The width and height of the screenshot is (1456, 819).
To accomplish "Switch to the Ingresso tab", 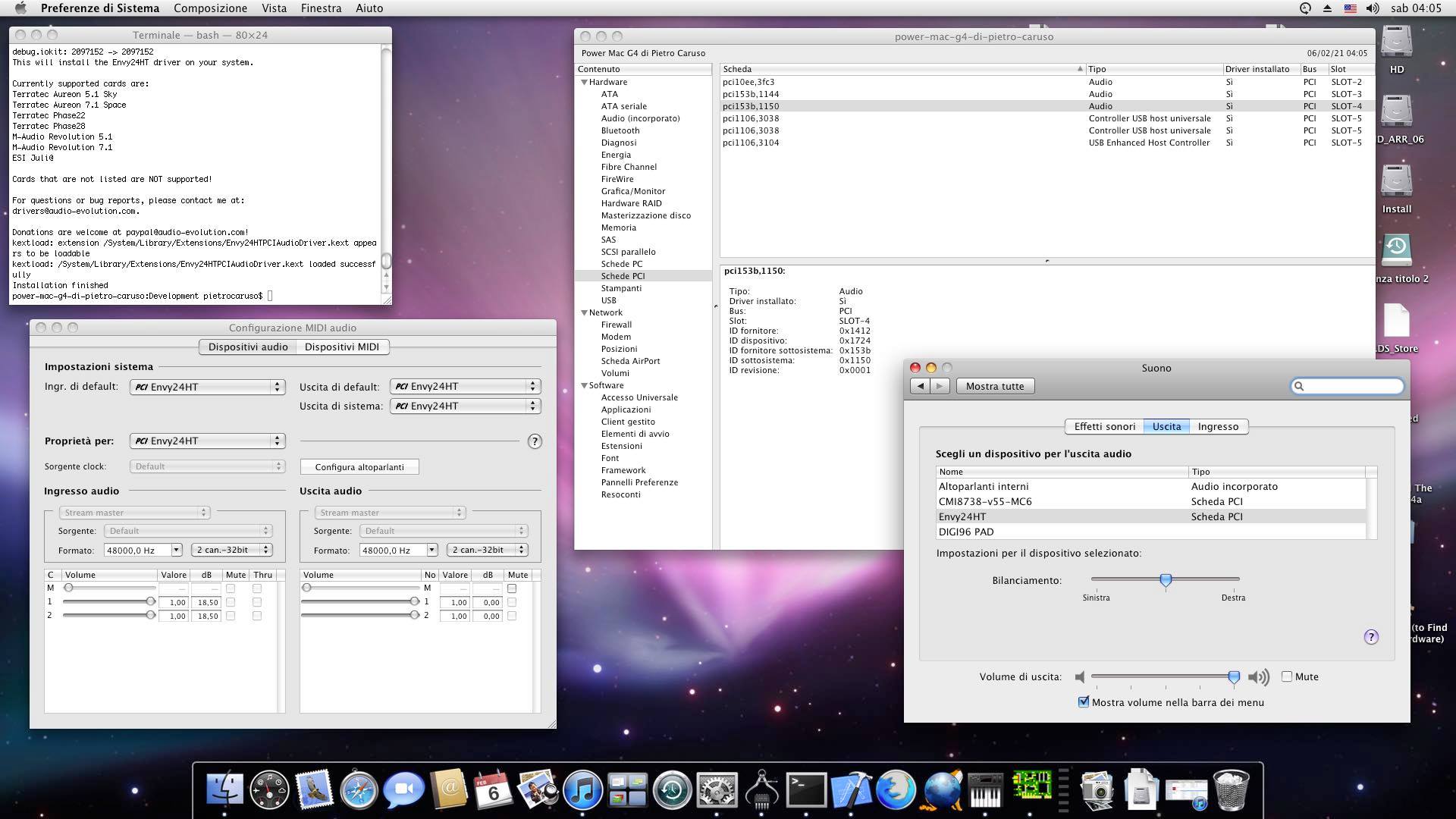I will 1218,426.
